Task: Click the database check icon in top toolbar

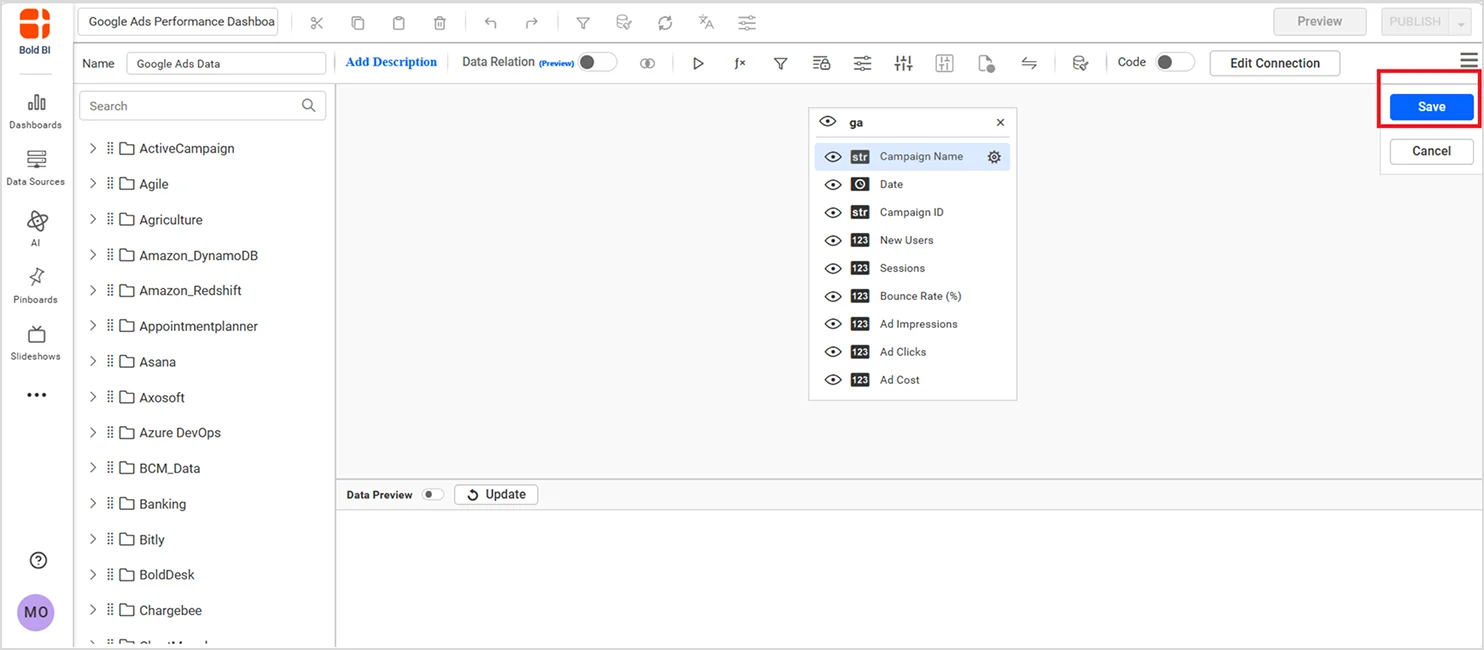Action: tap(624, 22)
